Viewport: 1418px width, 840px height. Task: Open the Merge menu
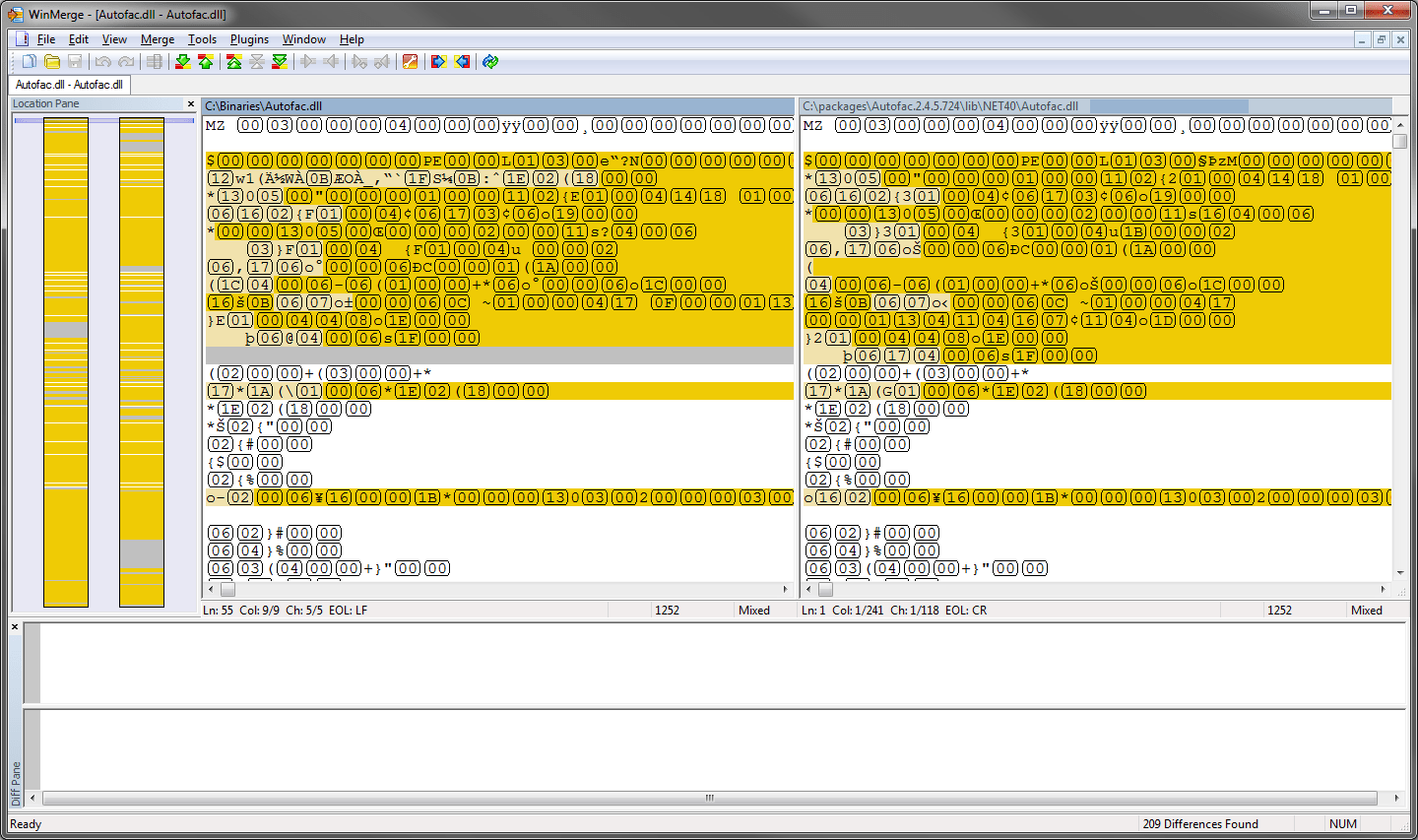(157, 39)
